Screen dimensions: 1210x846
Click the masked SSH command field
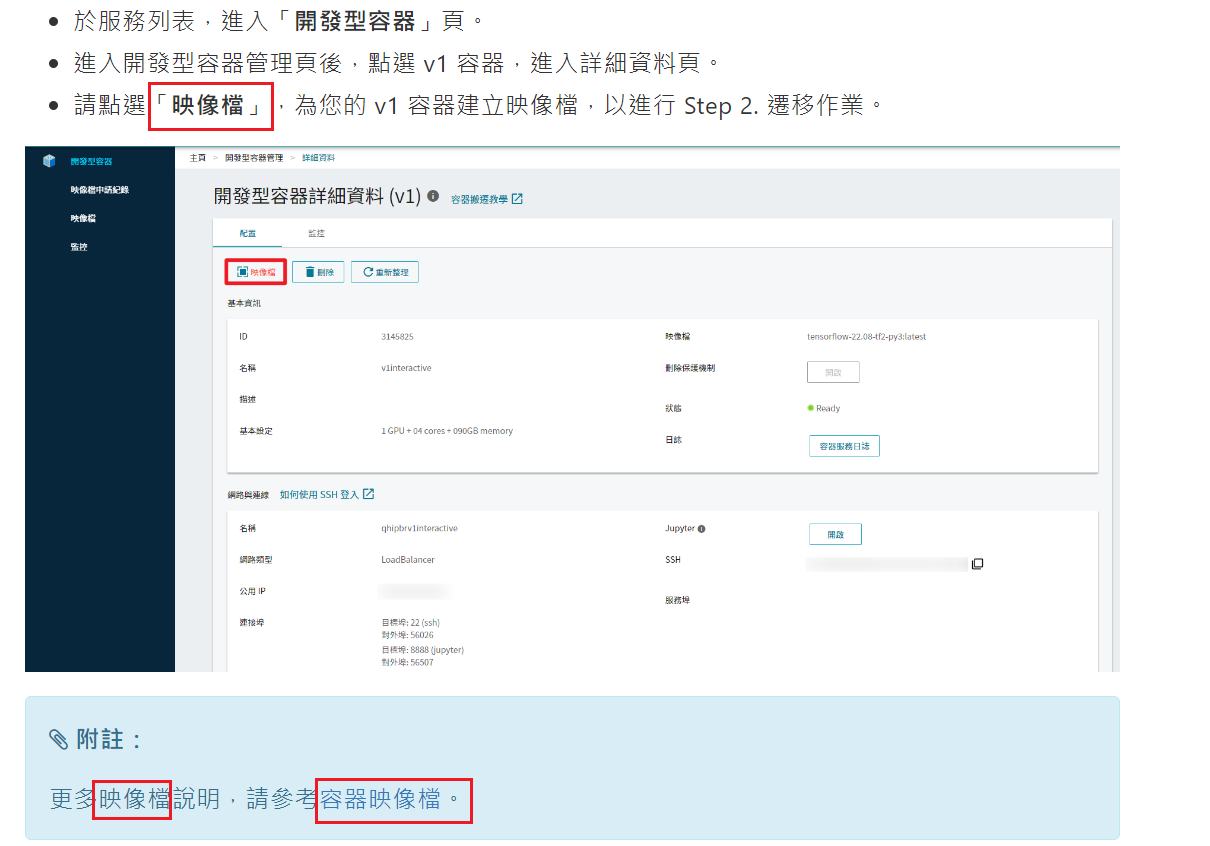click(886, 563)
